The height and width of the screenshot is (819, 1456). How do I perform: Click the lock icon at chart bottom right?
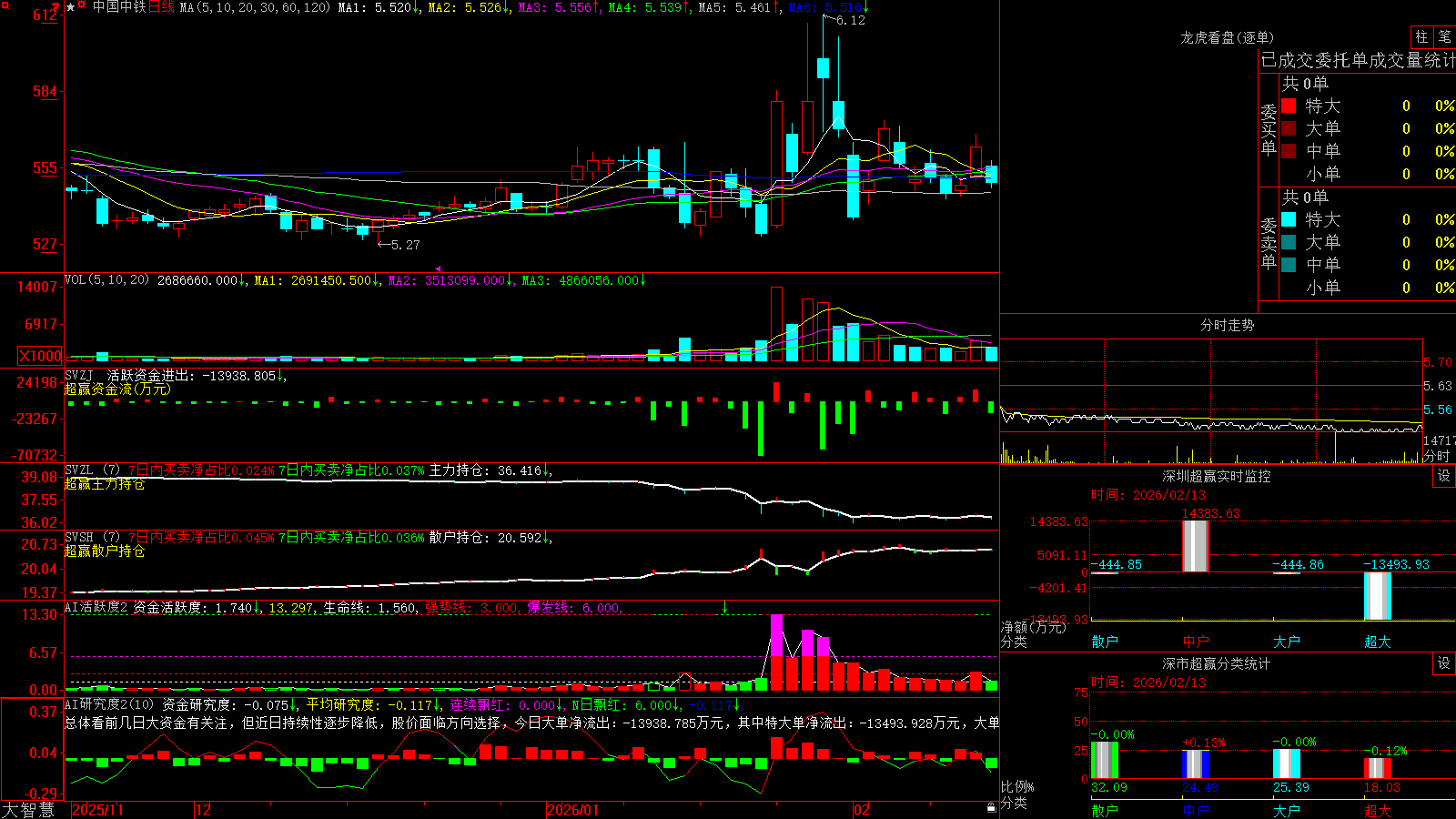coord(992,807)
